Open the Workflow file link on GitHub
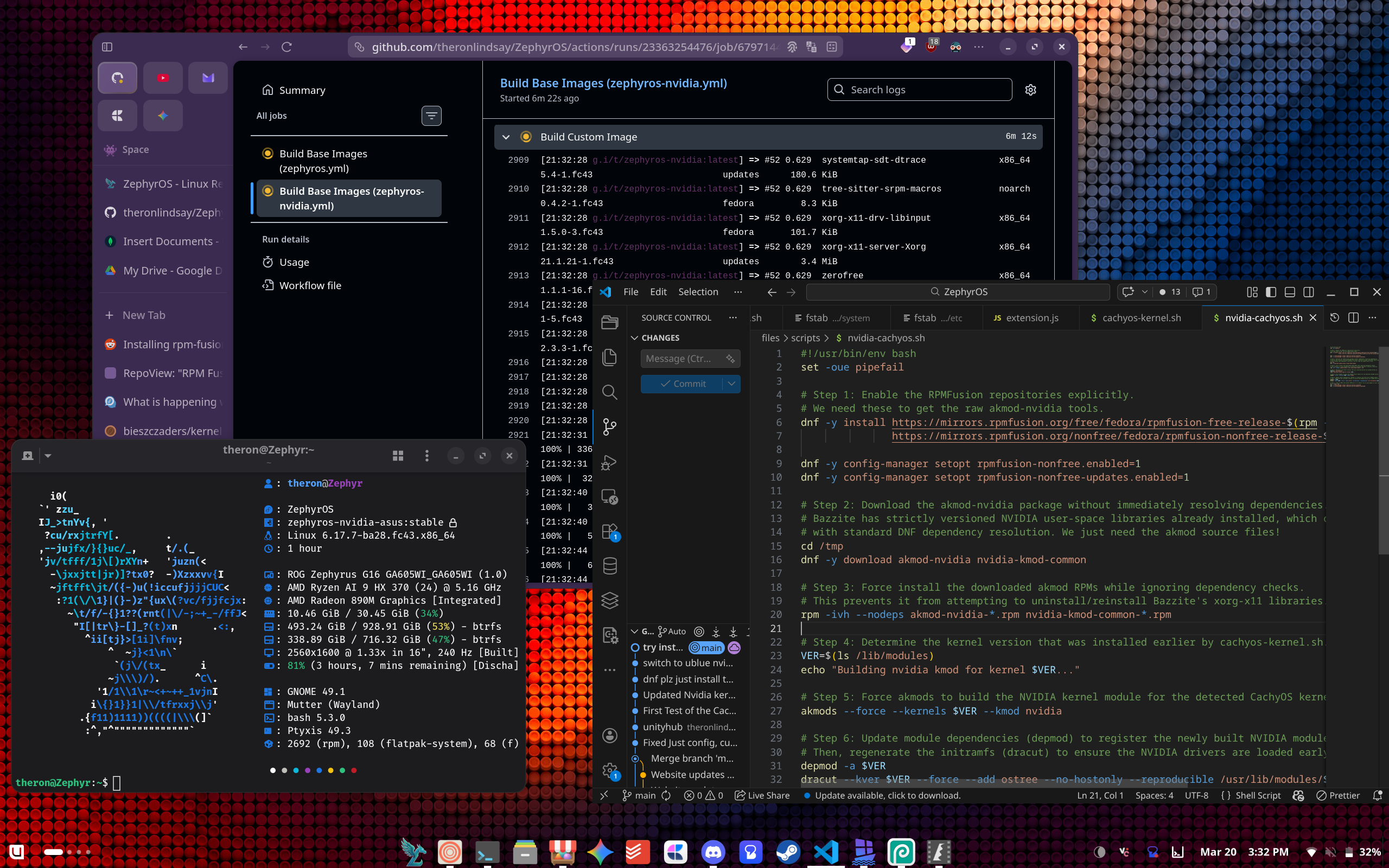Screen dimensions: 1389x868 [x=310, y=285]
